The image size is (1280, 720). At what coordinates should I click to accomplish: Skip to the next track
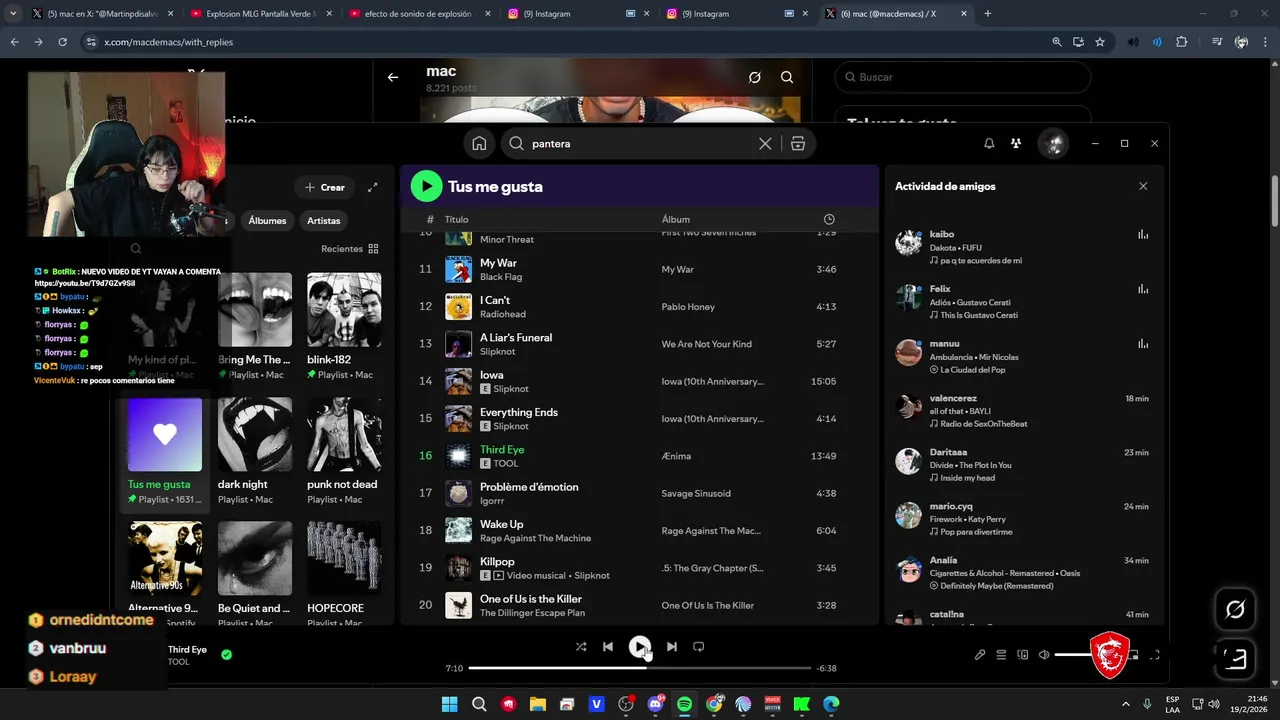(672, 647)
